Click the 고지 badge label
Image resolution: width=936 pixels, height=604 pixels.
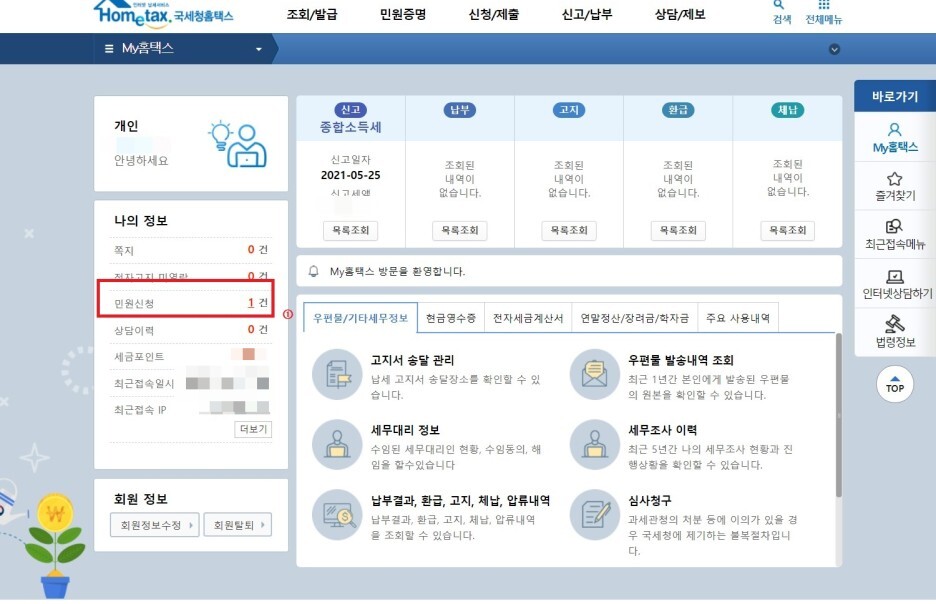click(569, 110)
